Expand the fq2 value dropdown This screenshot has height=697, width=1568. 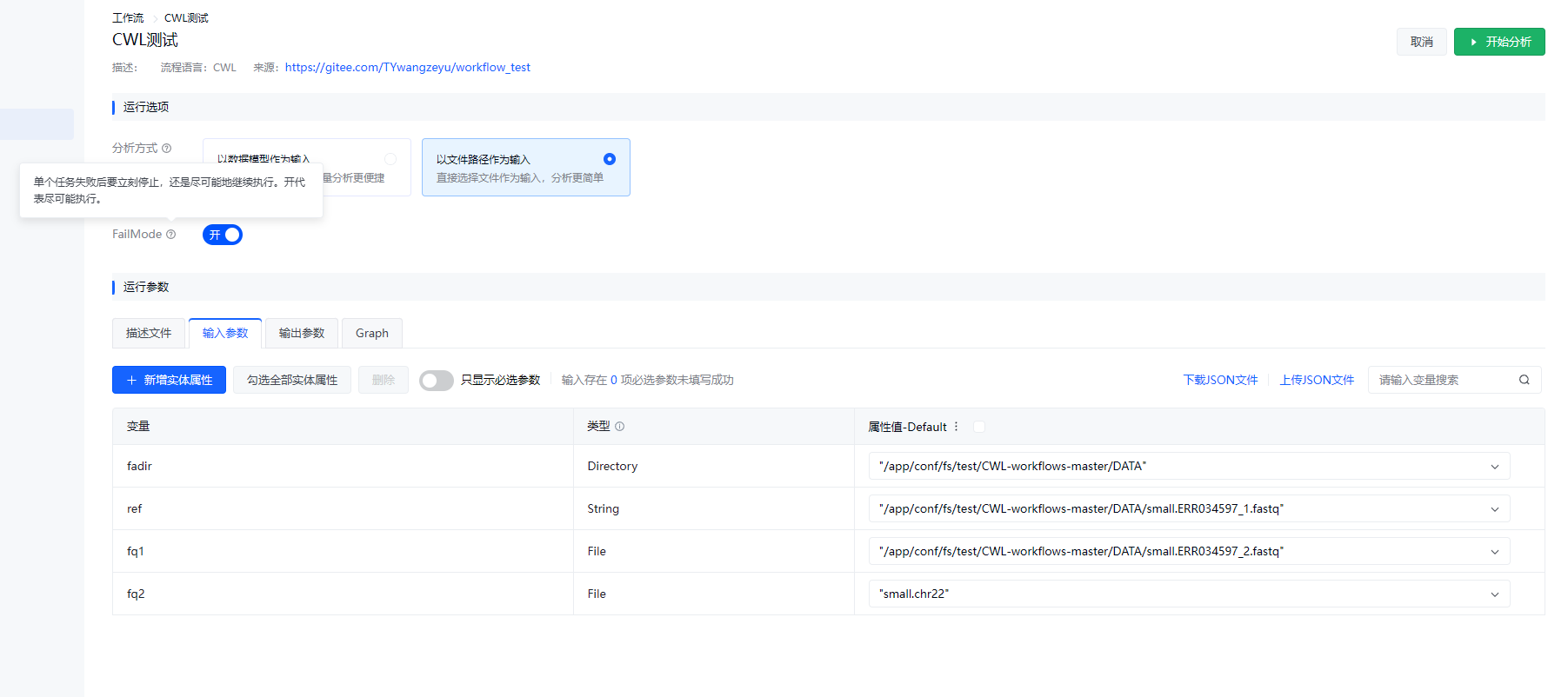click(x=1495, y=594)
